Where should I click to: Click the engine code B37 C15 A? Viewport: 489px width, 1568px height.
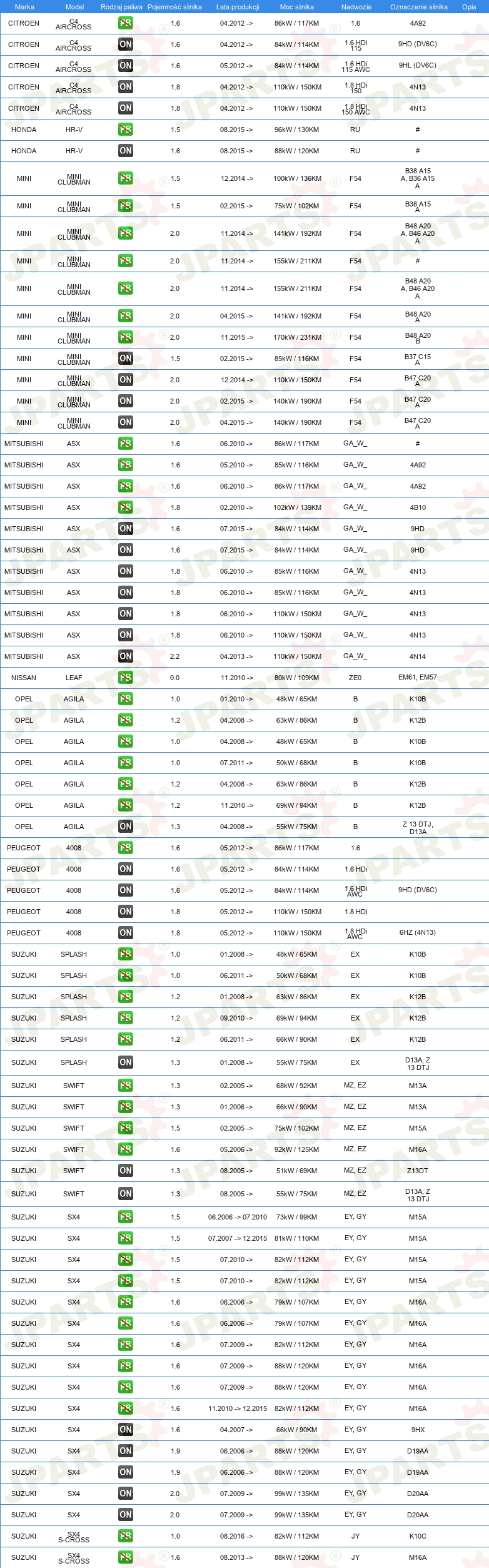418,359
